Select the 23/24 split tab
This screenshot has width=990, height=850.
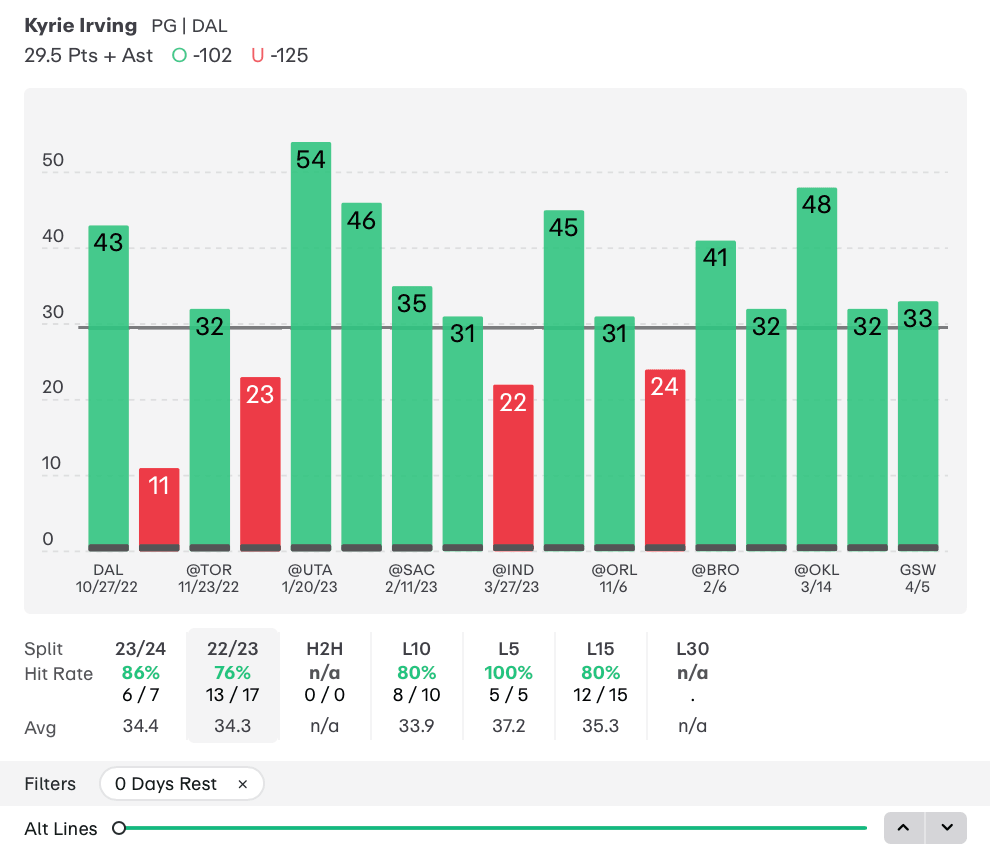[140, 685]
